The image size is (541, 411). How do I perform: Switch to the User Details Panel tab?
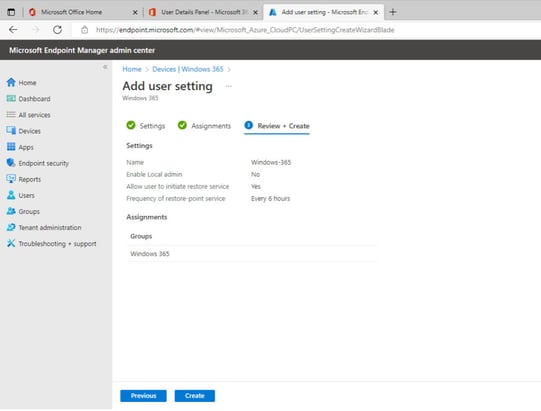205,12
